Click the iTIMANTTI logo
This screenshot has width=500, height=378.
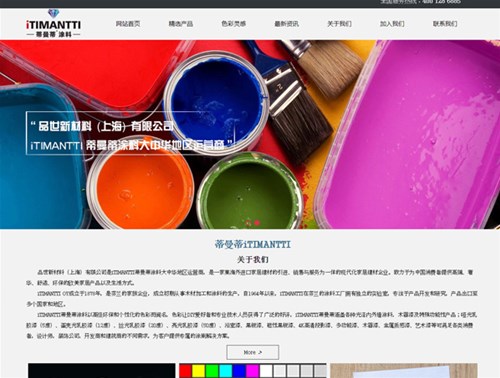click(x=53, y=23)
